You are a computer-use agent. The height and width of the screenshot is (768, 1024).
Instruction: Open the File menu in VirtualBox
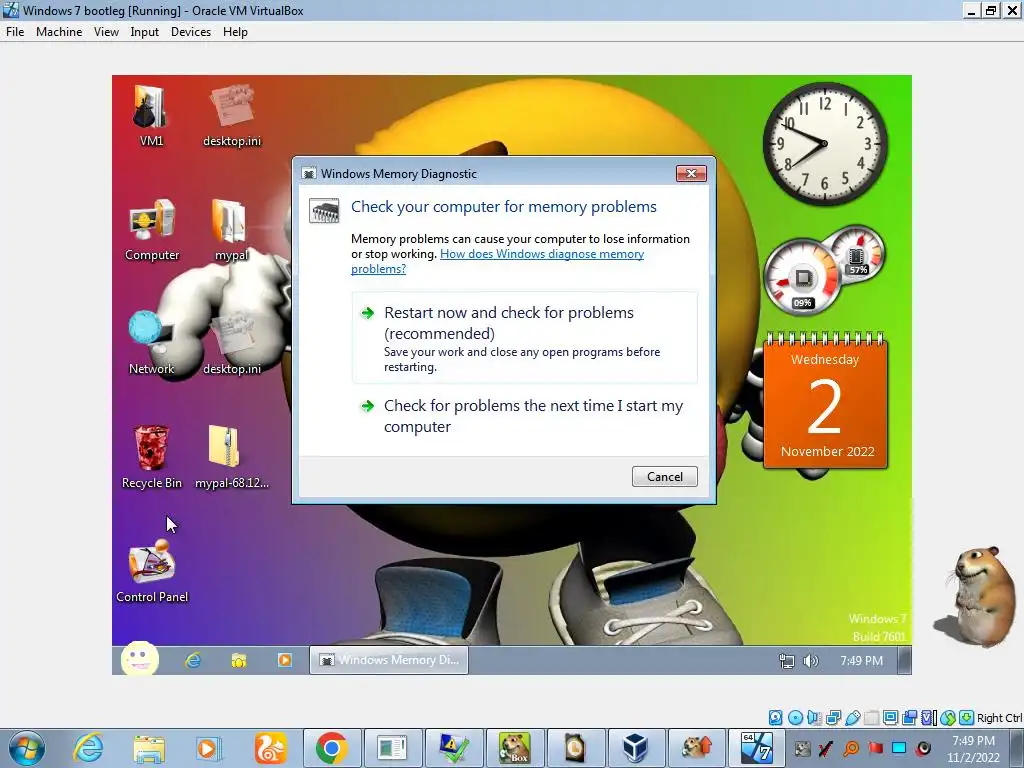click(x=15, y=31)
